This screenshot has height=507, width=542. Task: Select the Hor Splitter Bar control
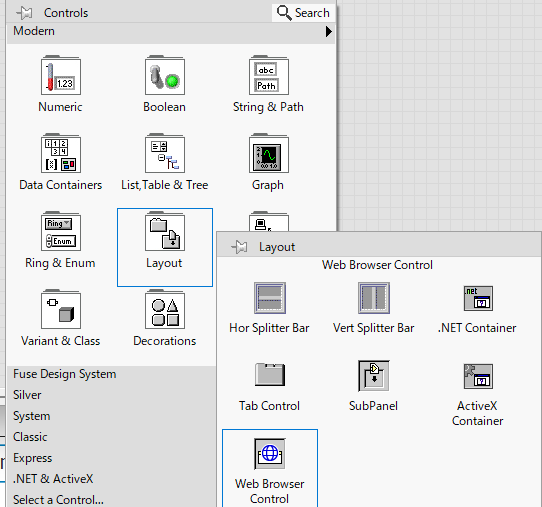(x=270, y=298)
